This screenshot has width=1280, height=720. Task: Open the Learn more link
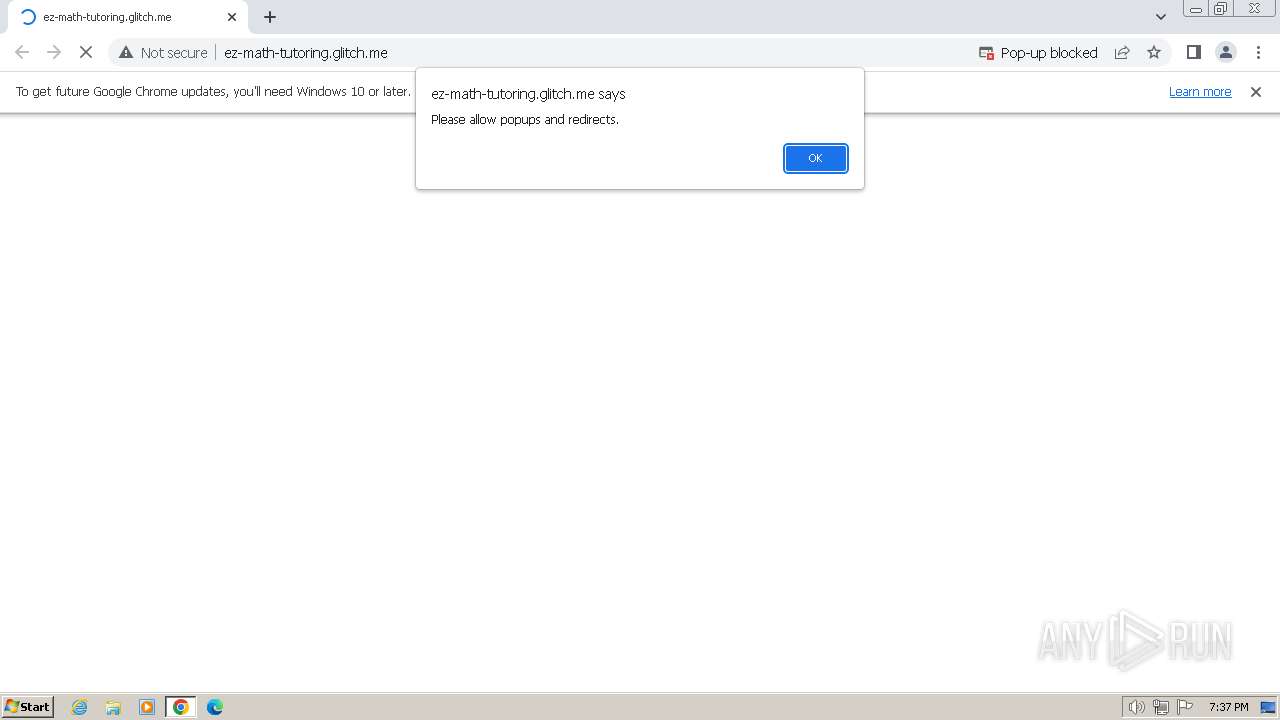(1200, 91)
